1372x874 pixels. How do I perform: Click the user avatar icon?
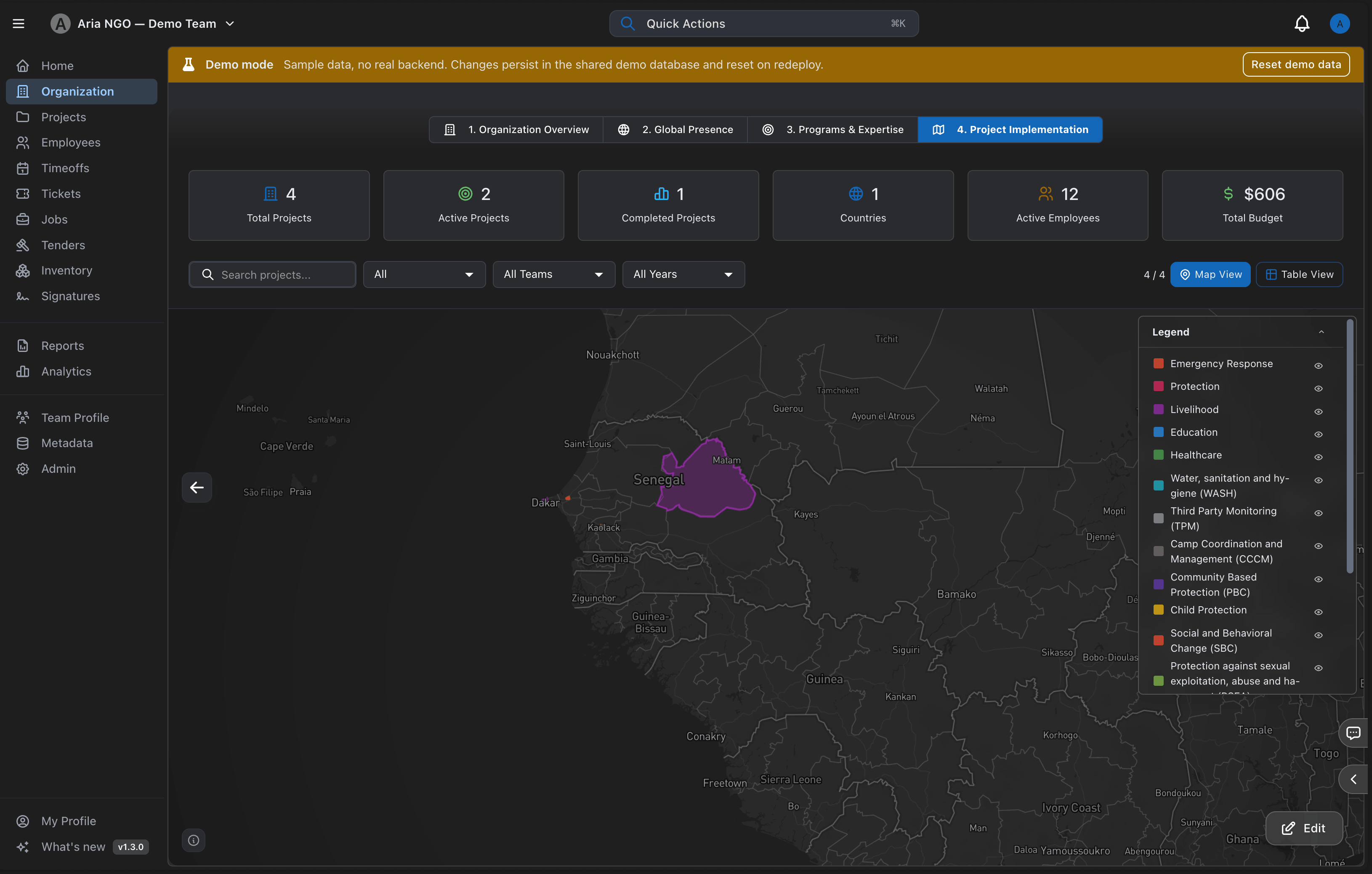1340,24
